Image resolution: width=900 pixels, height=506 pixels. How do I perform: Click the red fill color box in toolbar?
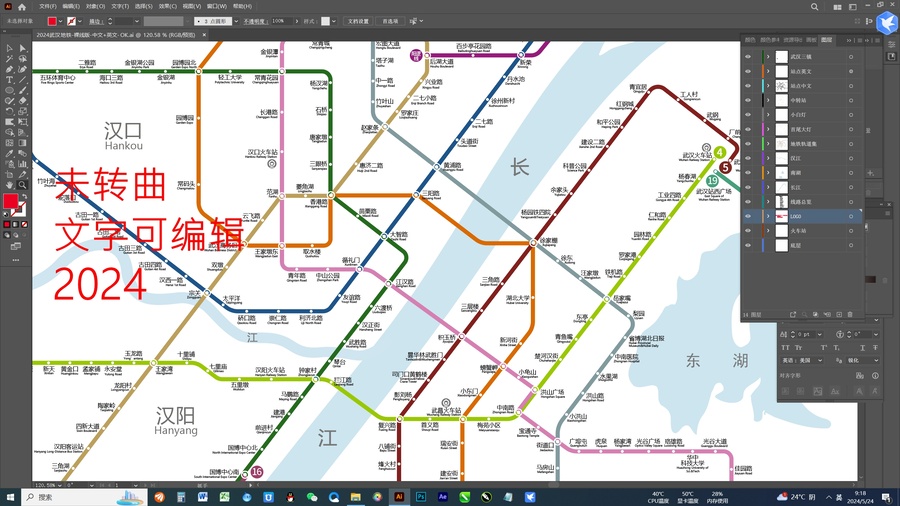click(11, 201)
